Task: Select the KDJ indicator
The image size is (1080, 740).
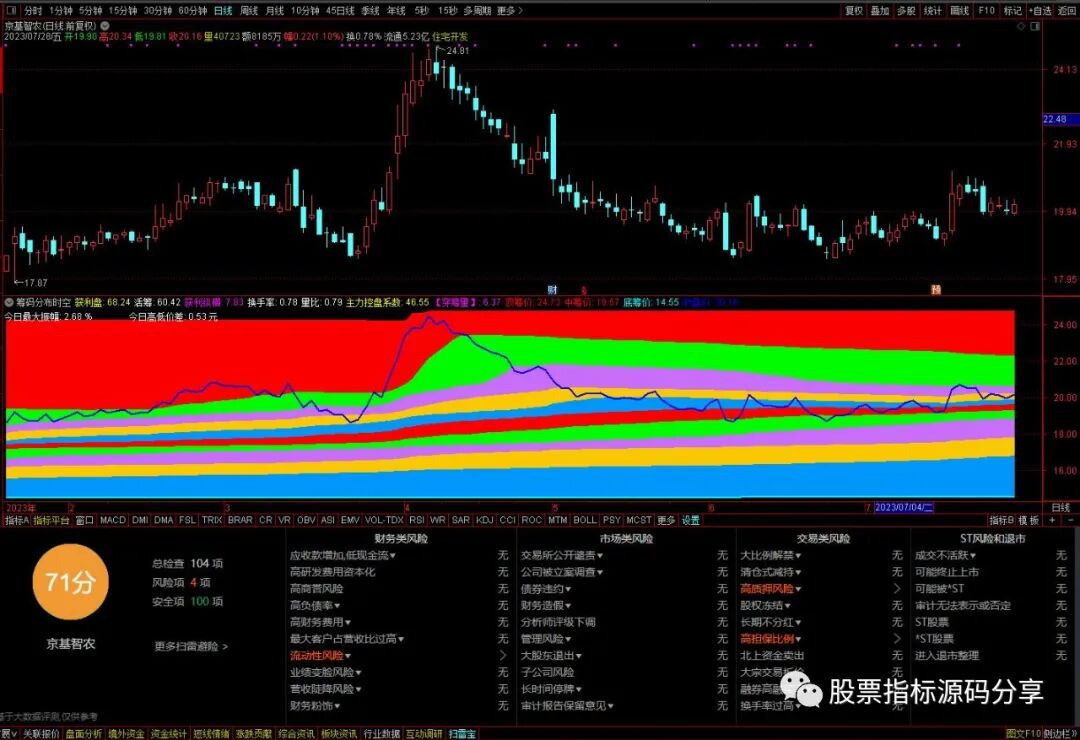Action: (x=485, y=520)
